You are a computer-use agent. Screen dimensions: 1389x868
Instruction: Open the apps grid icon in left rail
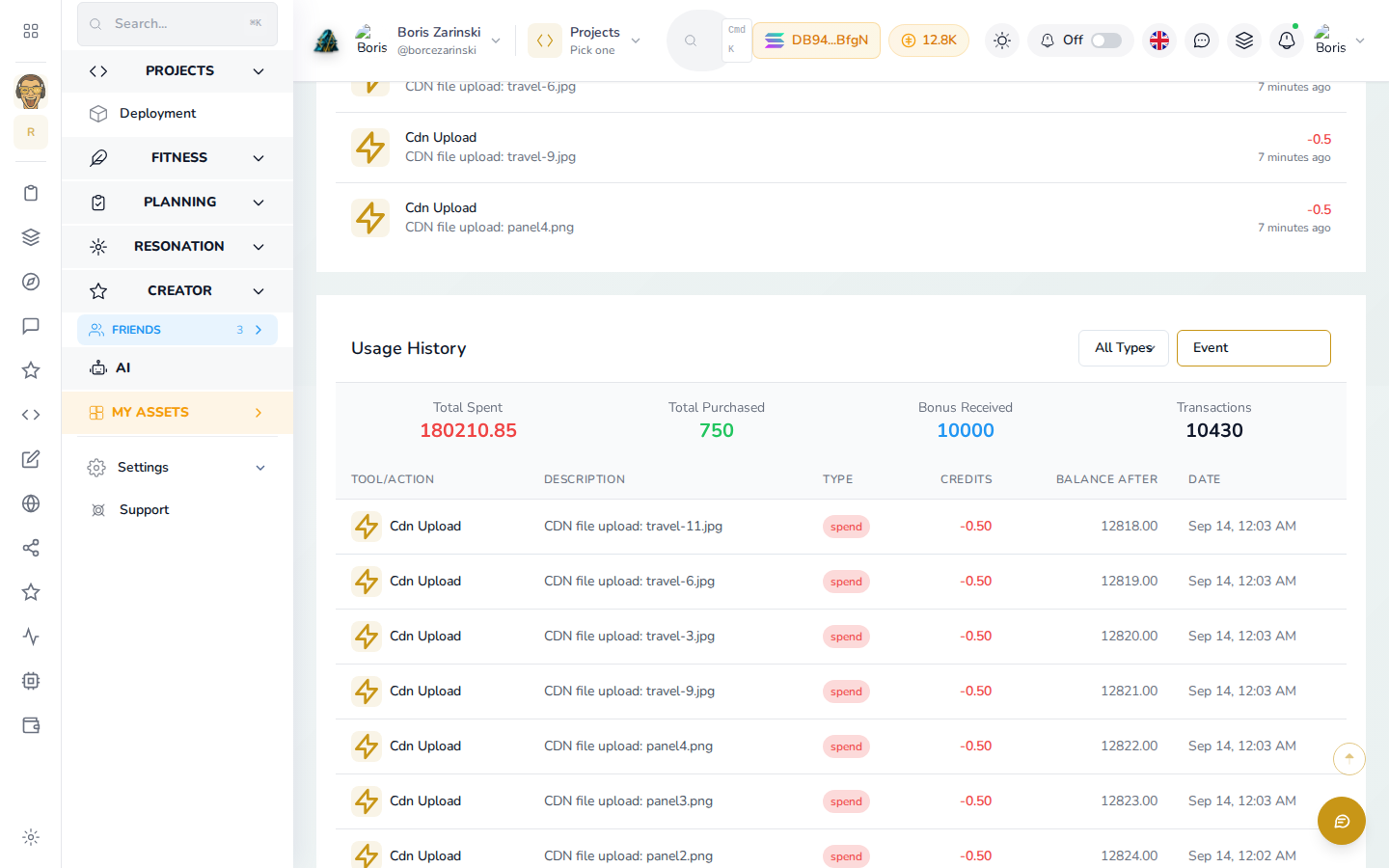click(31, 31)
